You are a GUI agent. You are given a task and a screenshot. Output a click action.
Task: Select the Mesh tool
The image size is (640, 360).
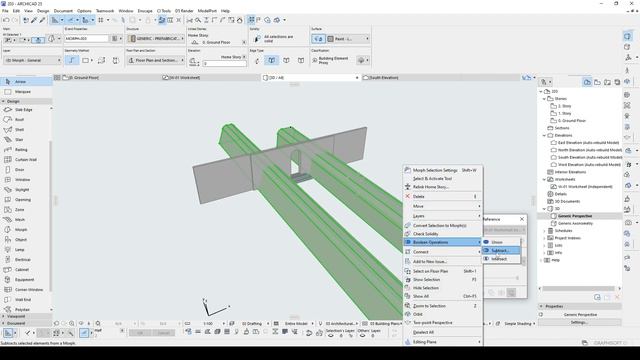pos(25,220)
